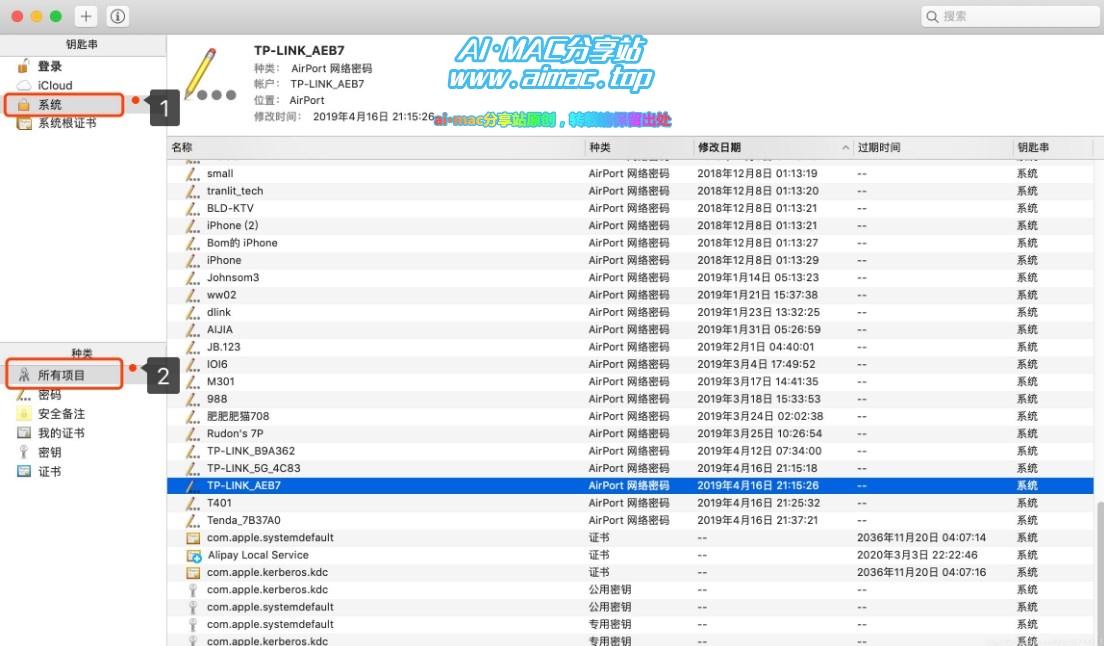The width and height of the screenshot is (1104, 646).
Task: Sort by the 种类 column header
Action: click(x=639, y=147)
